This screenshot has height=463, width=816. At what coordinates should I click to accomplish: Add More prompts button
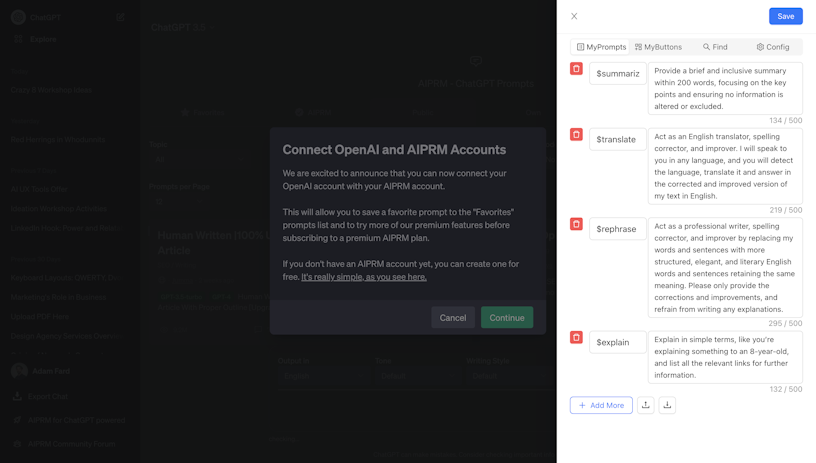point(601,405)
